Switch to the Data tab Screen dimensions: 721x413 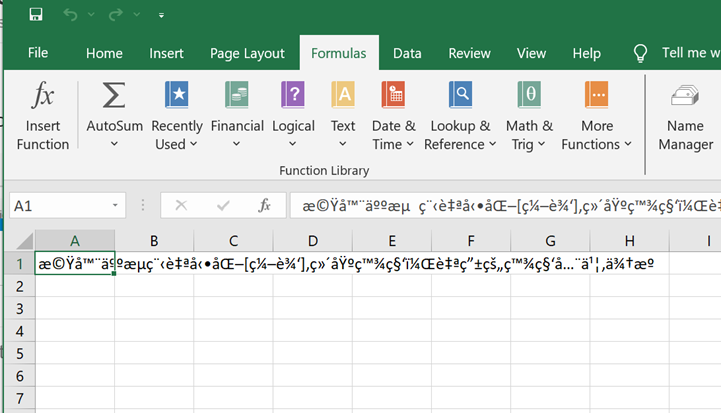(407, 53)
